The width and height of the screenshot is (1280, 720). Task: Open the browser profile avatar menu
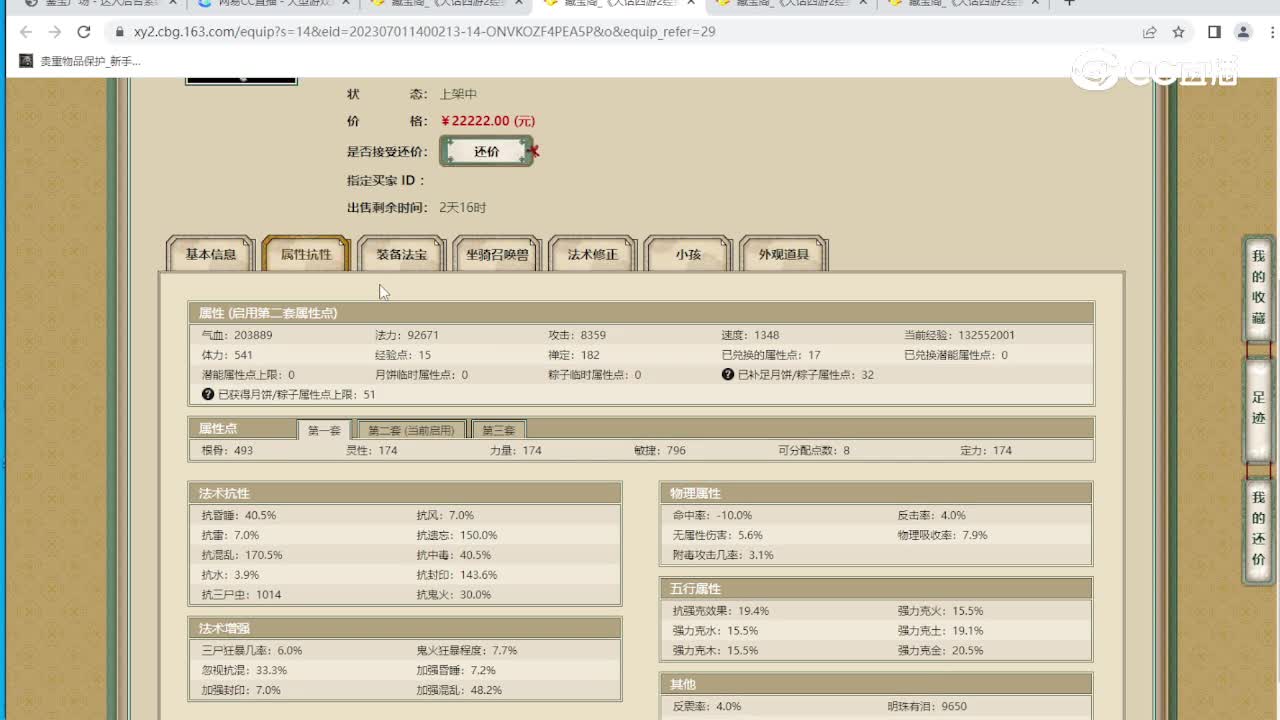click(1243, 32)
